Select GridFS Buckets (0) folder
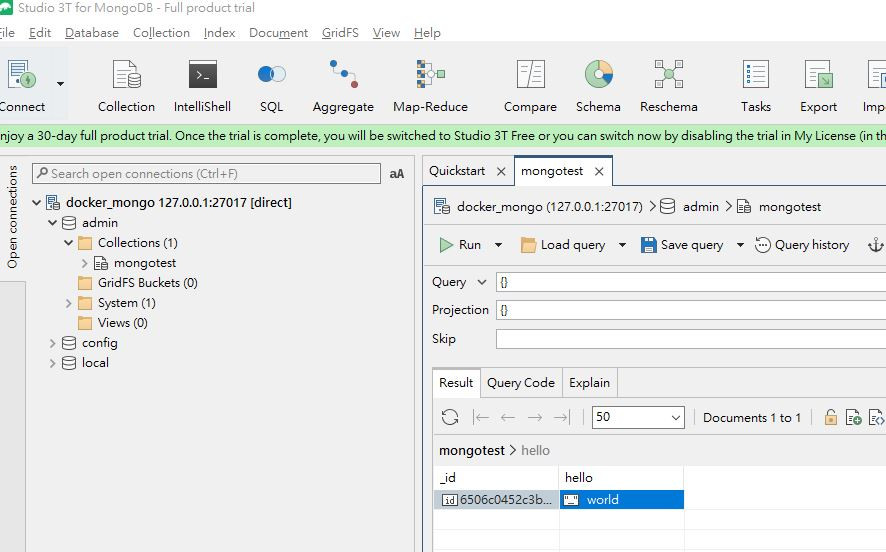Screen dimensions: 886x552 pyautogui.click(x=147, y=282)
